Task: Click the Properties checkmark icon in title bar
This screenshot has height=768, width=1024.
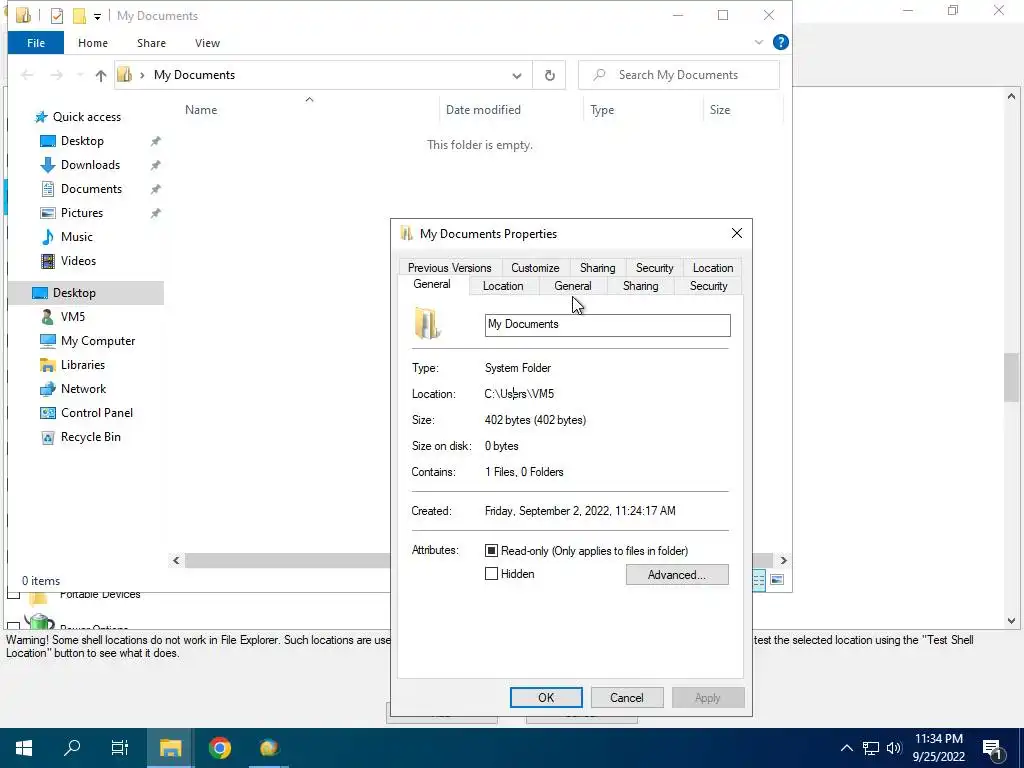Action: click(x=57, y=16)
